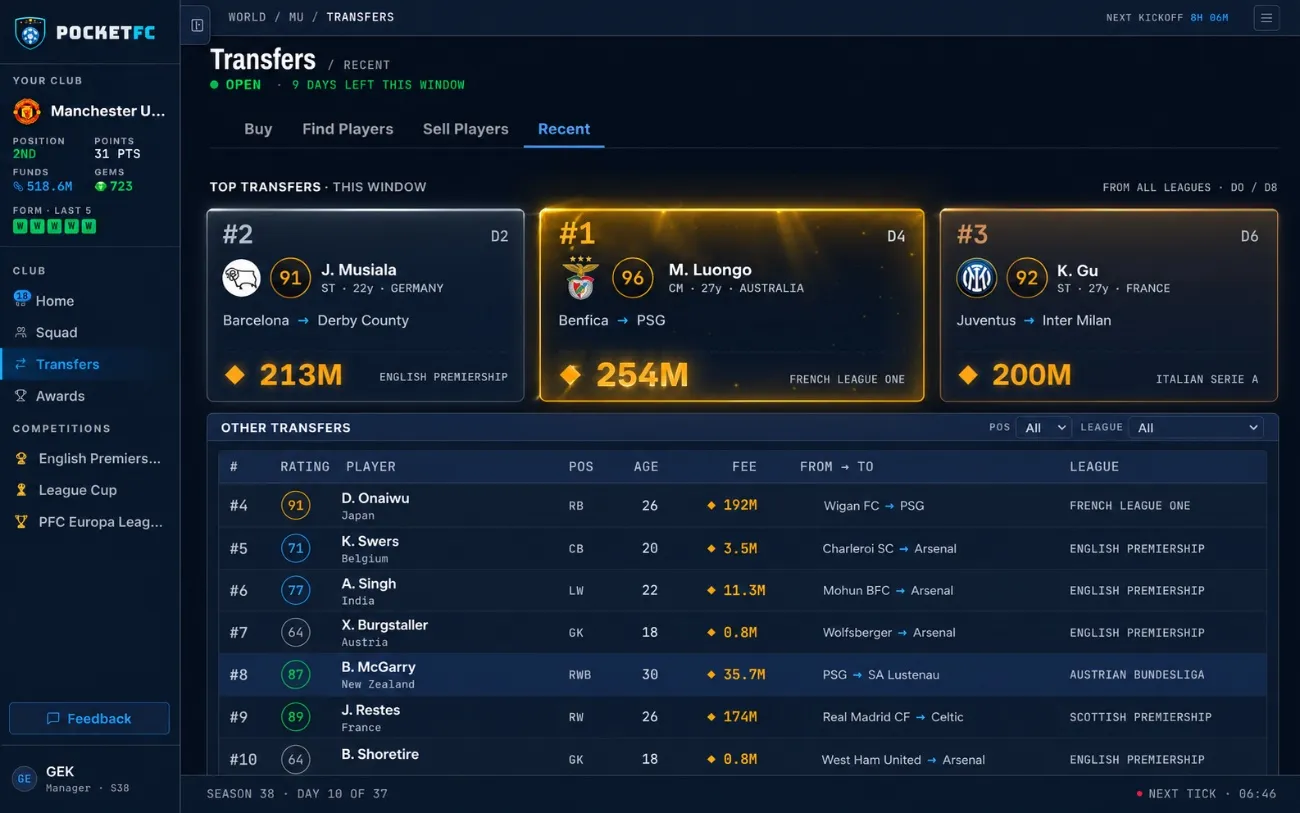
Task: Click K. Gu's 92 rating badge
Action: [1027, 278]
